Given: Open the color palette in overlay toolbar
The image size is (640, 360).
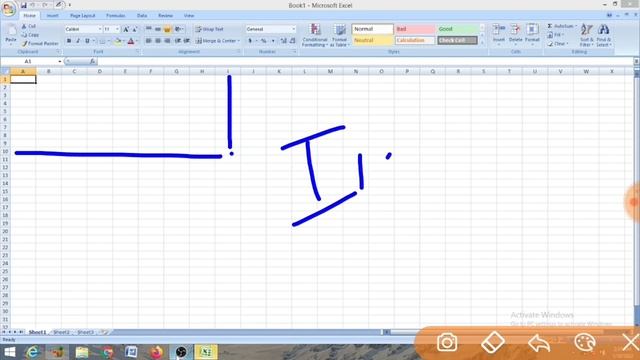Looking at the screenshot, I should click(x=585, y=342).
